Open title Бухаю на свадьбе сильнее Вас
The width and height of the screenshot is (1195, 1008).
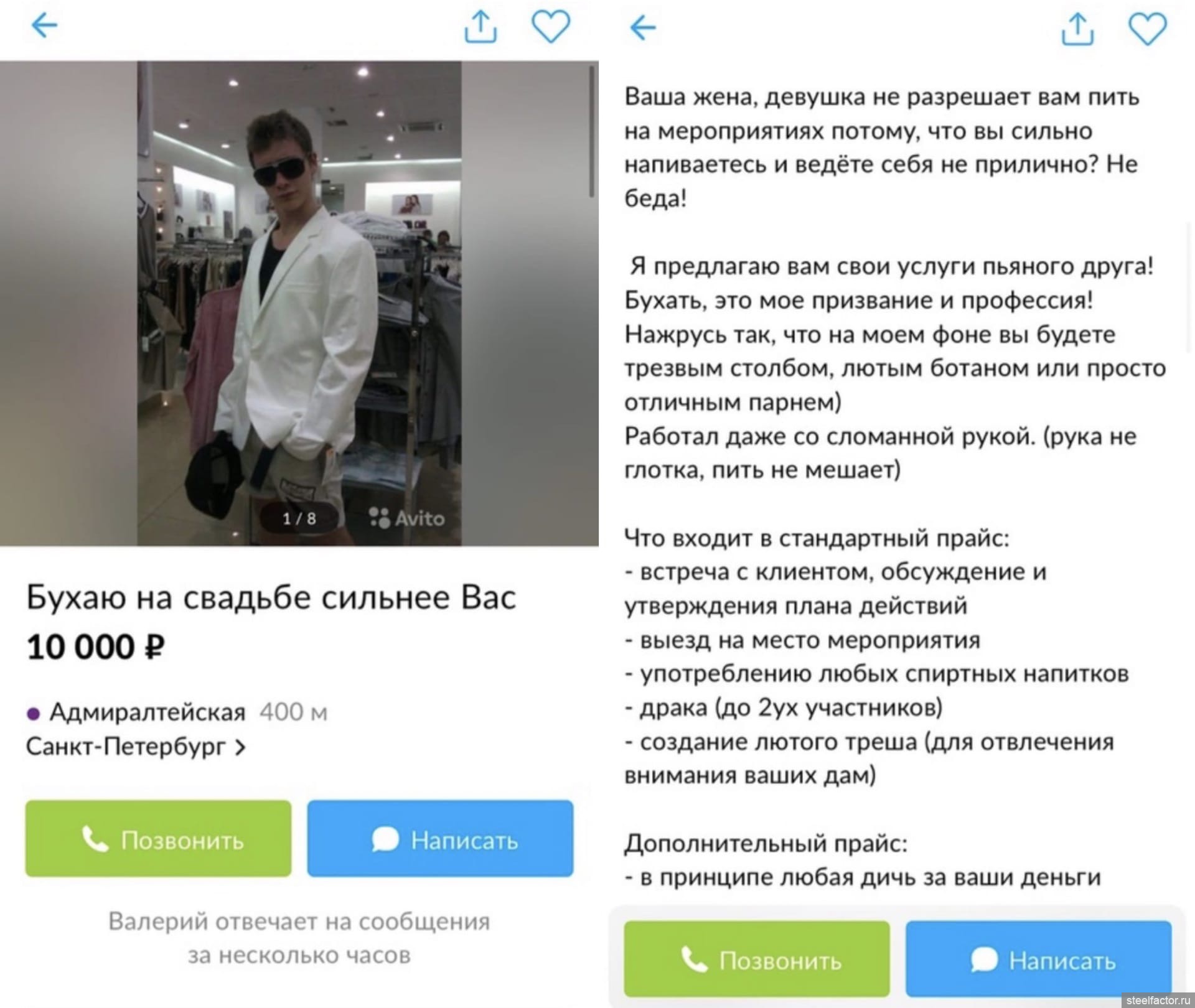click(271, 597)
